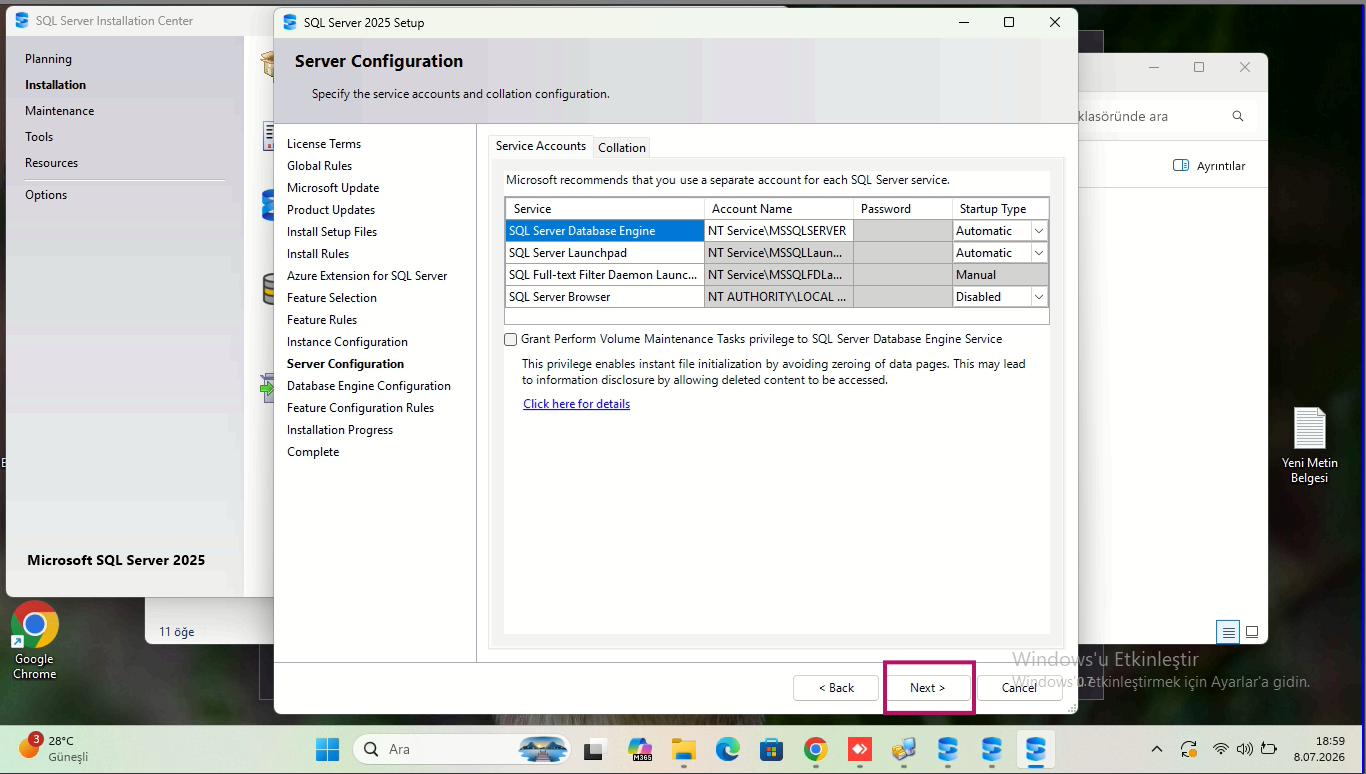Open Startup Type dropdown for SQL Server Database Engine
Image resolution: width=1366 pixels, height=774 pixels.
coord(1039,231)
